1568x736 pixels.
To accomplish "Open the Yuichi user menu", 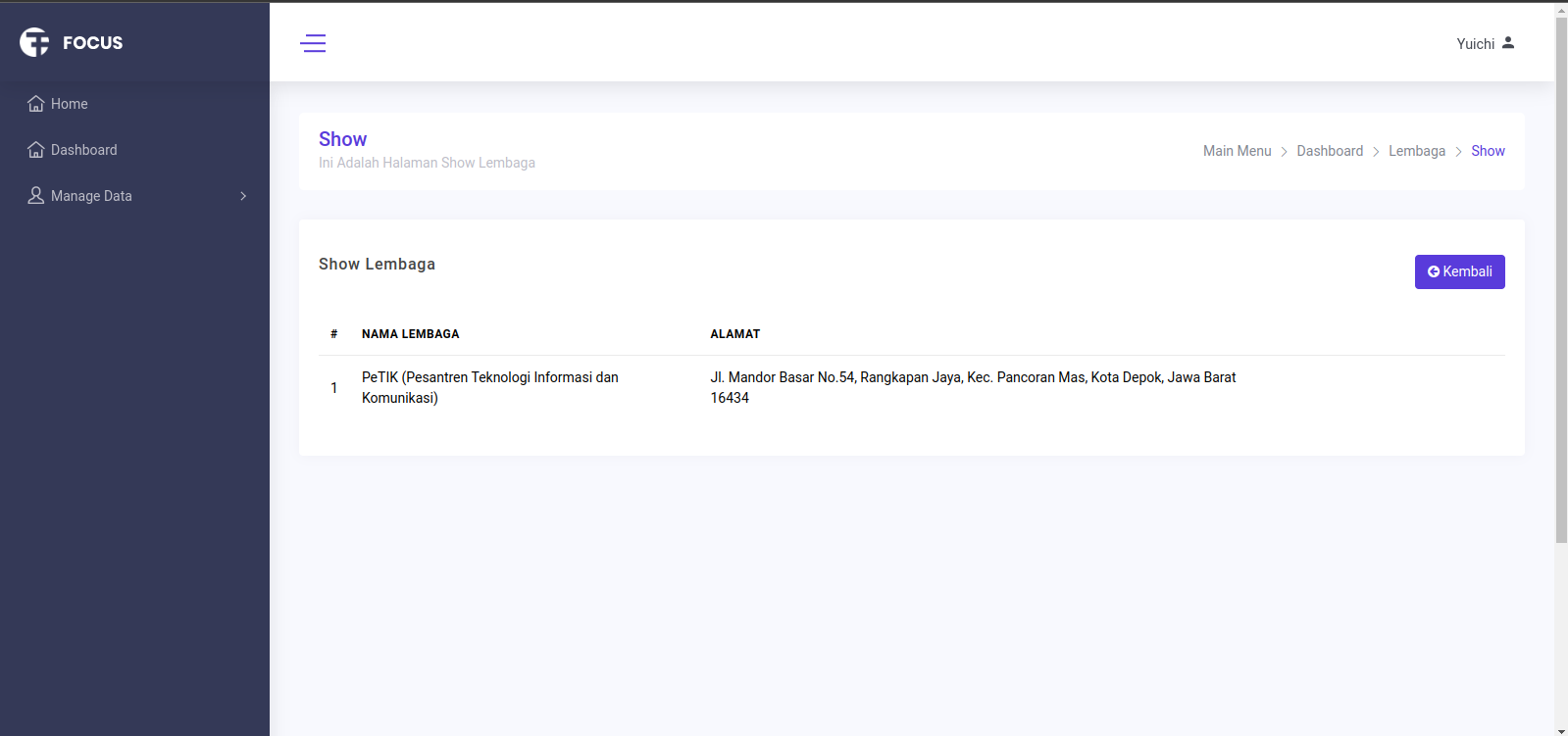I will tap(1475, 44).
